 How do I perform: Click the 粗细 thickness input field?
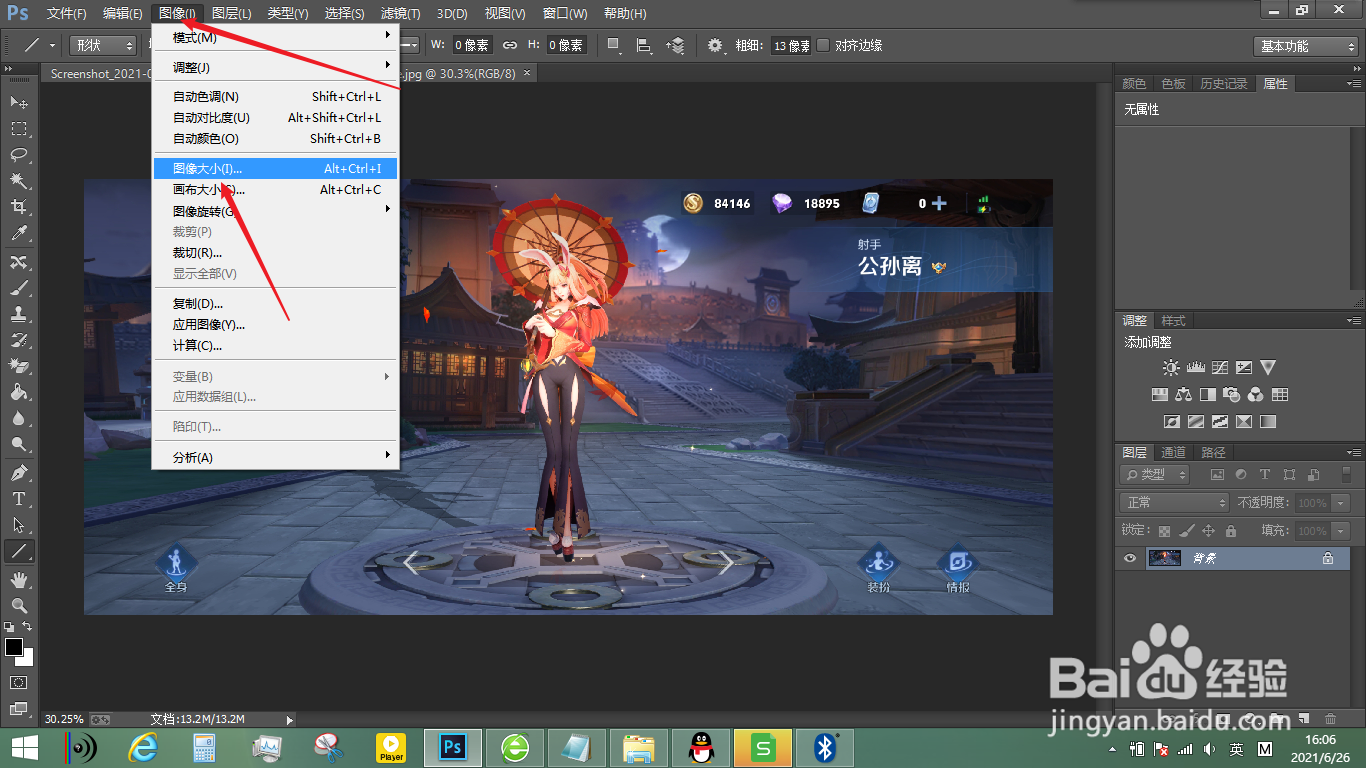[791, 46]
